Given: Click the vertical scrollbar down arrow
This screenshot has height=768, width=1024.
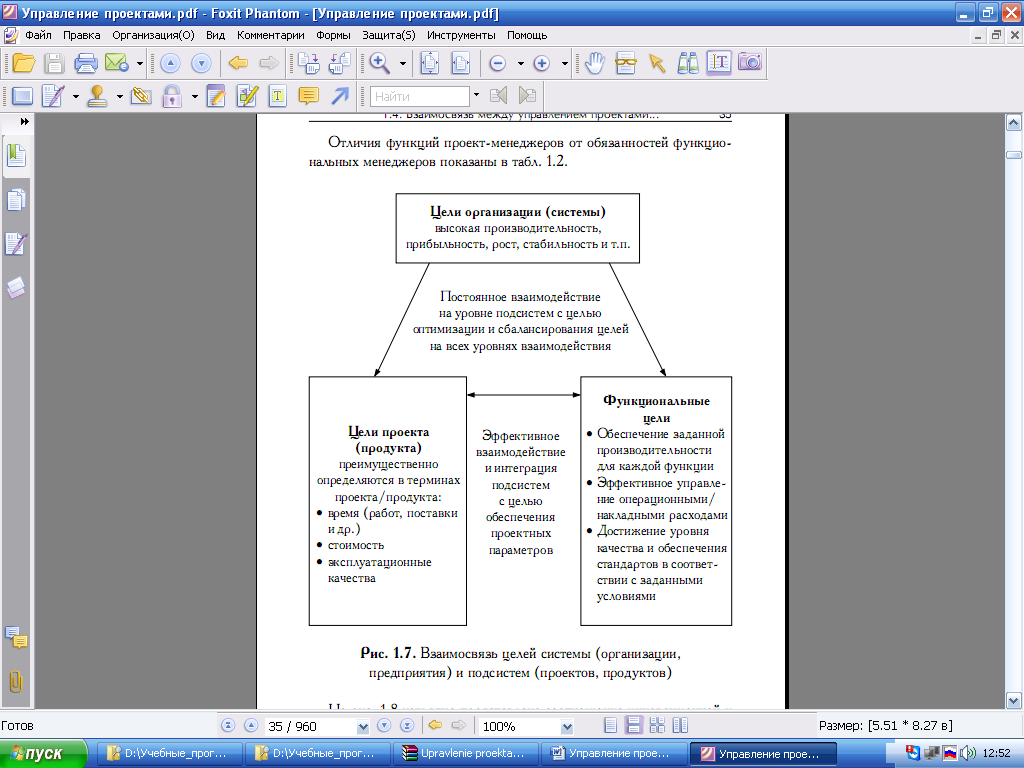Looking at the screenshot, I should pyautogui.click(x=1014, y=701).
